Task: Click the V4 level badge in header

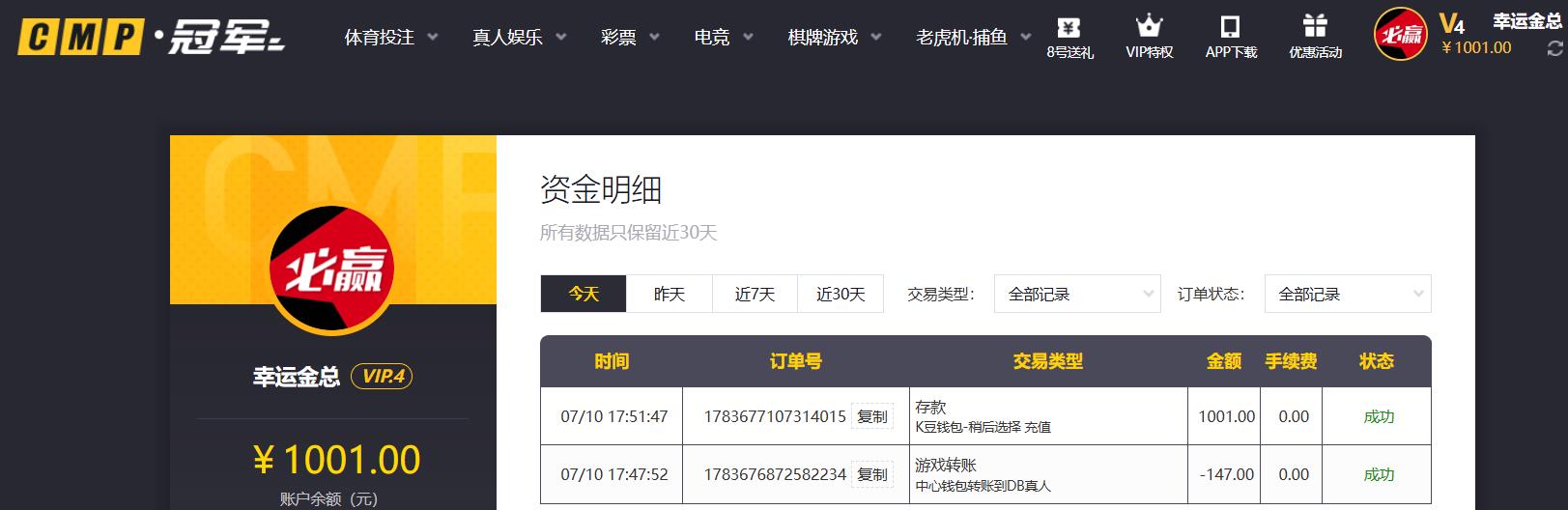Action: pos(1451,24)
